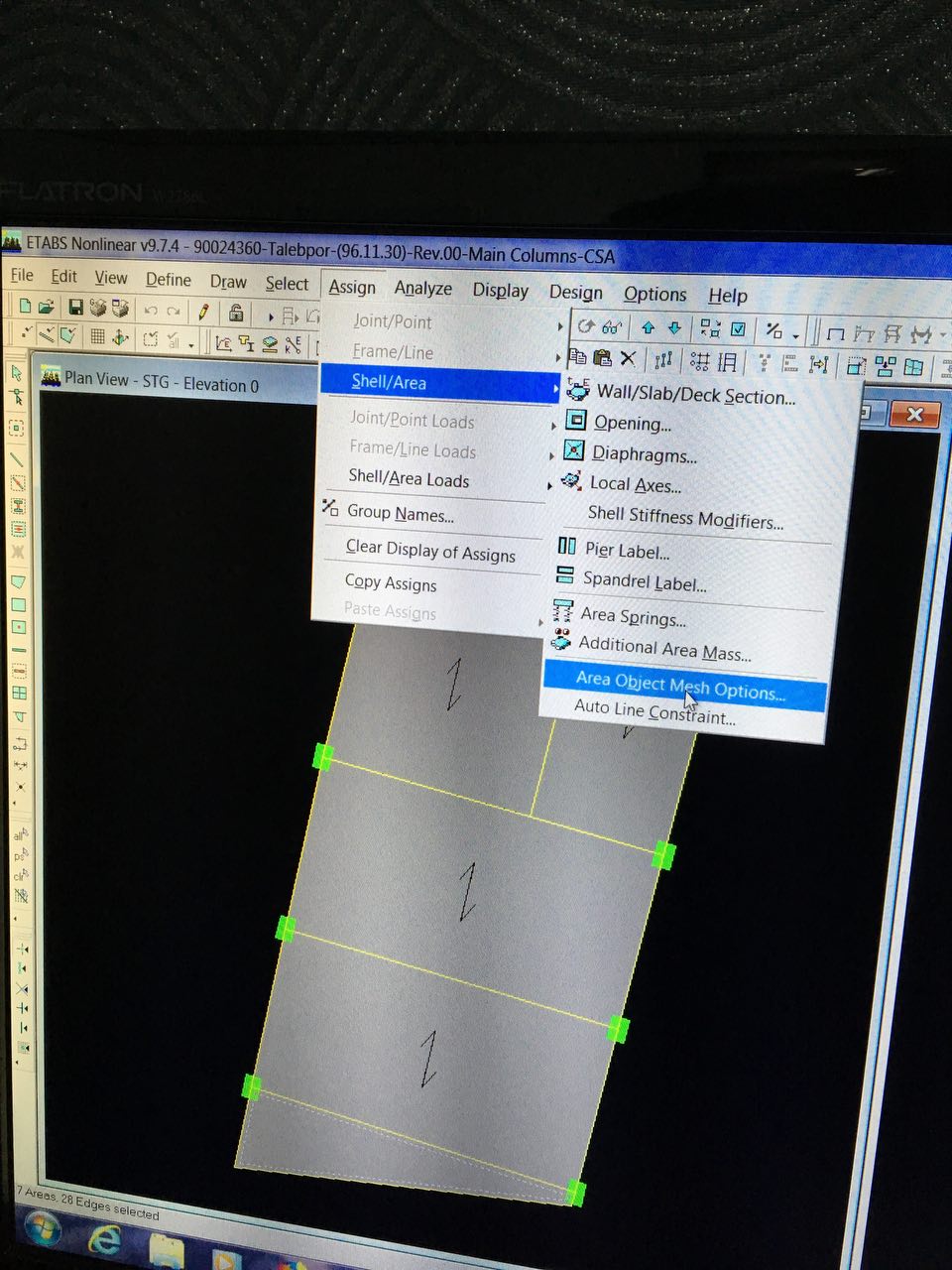Choose Area Object Mesh Options…
Viewport: 952px width, 1270px height.
coord(684,685)
